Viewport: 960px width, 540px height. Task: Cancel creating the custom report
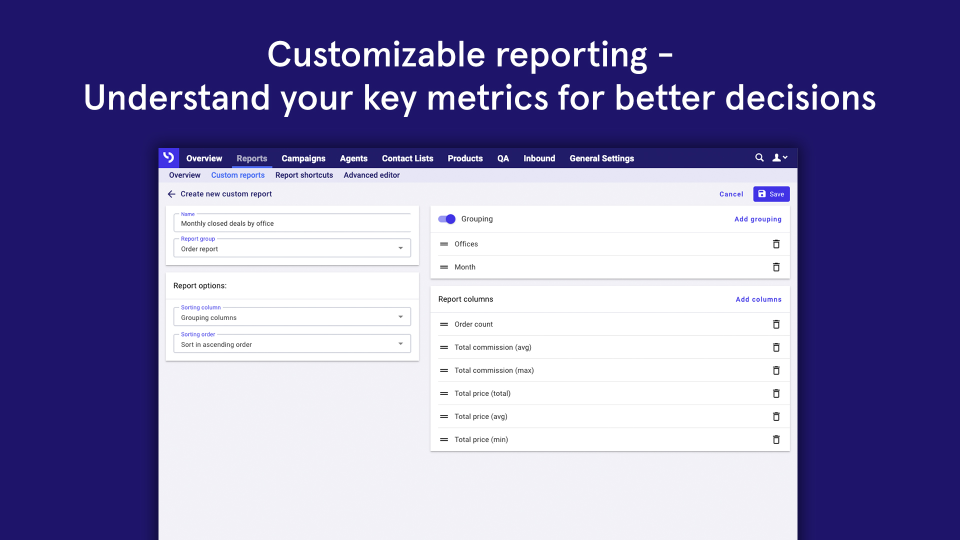(731, 194)
